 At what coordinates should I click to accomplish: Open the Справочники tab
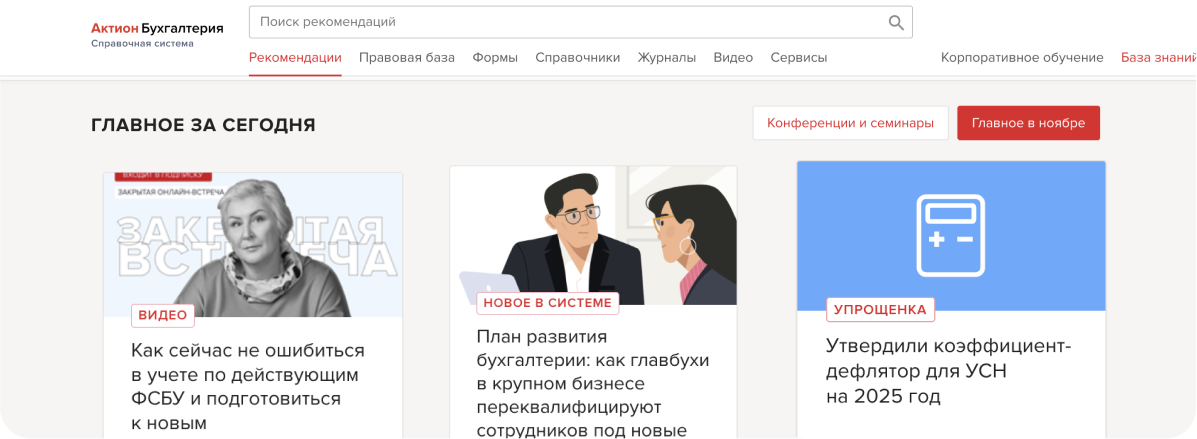point(578,58)
